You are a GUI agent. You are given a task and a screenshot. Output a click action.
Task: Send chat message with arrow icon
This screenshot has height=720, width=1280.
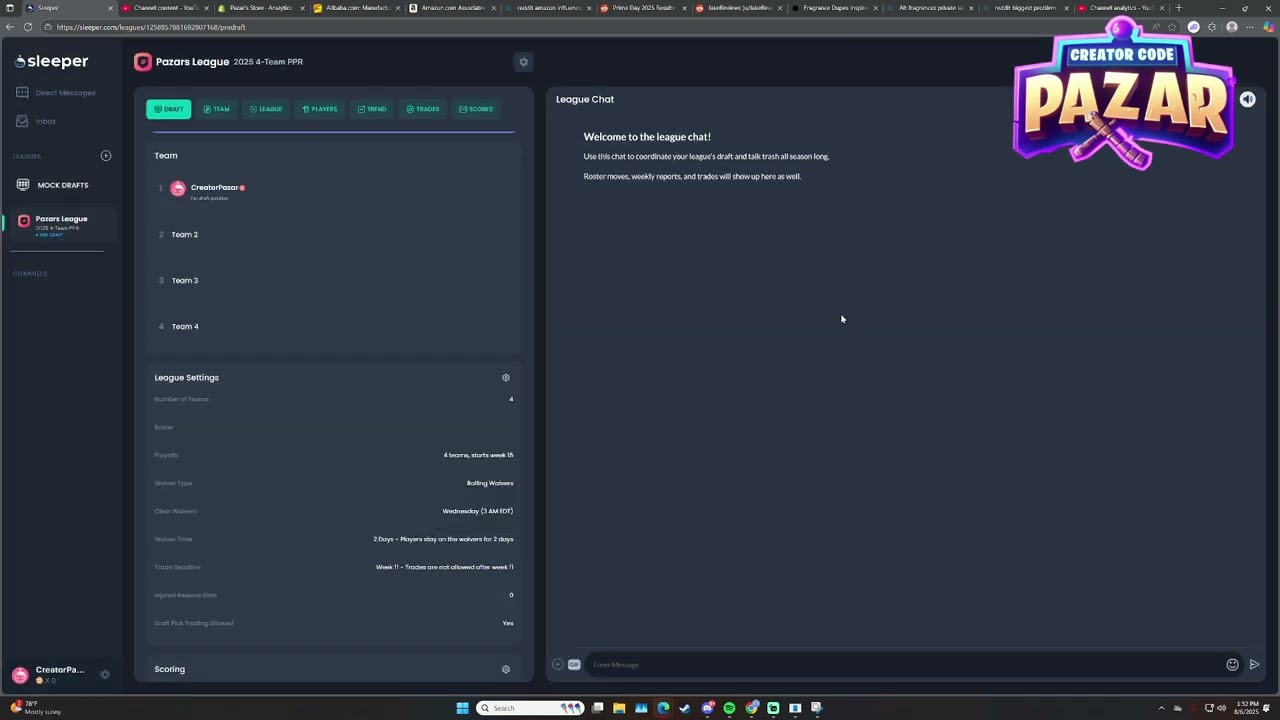pyautogui.click(x=1254, y=664)
